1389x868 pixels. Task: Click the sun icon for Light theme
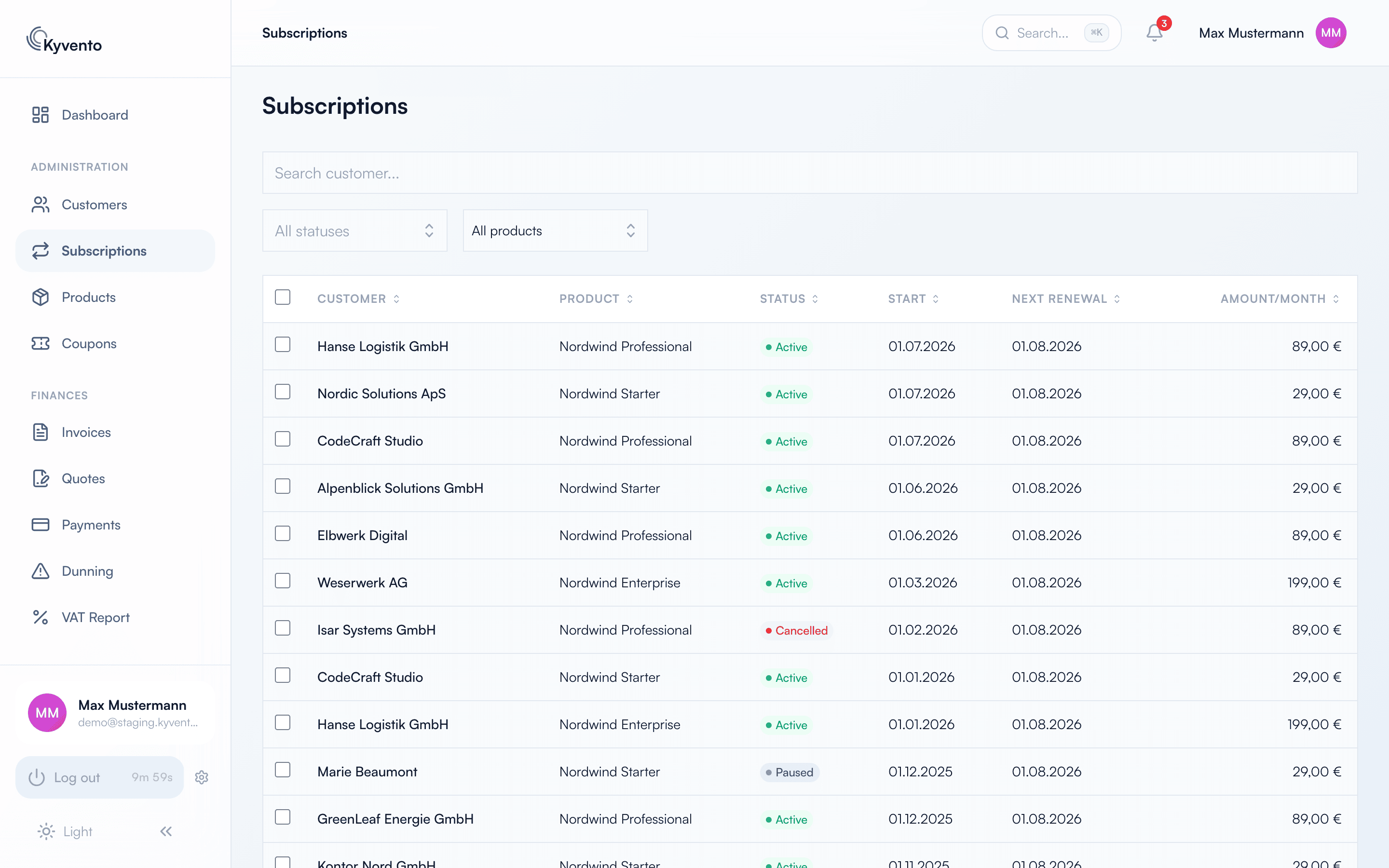[x=46, y=831]
